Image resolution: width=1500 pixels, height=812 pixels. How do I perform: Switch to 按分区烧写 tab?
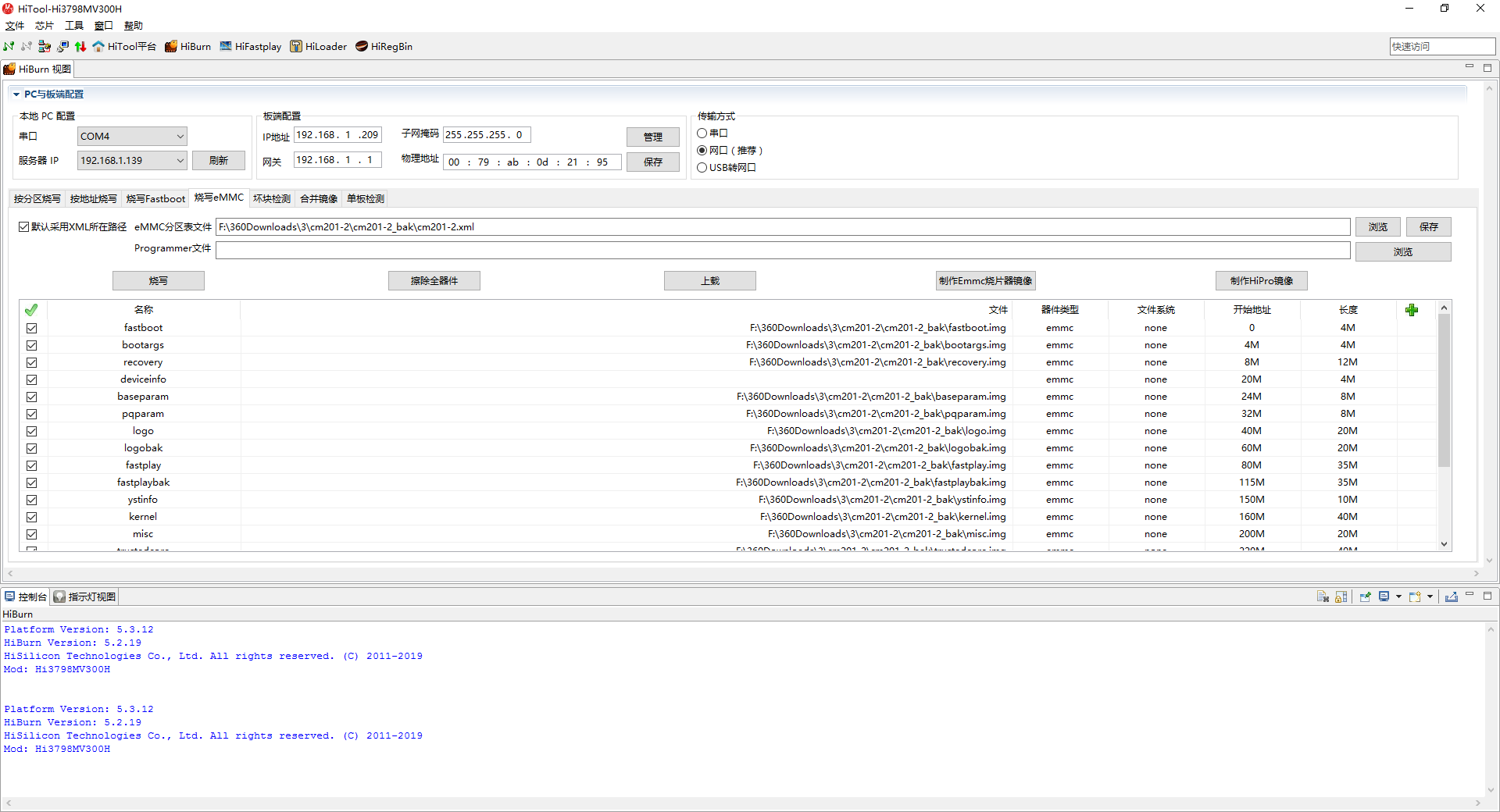pos(37,199)
